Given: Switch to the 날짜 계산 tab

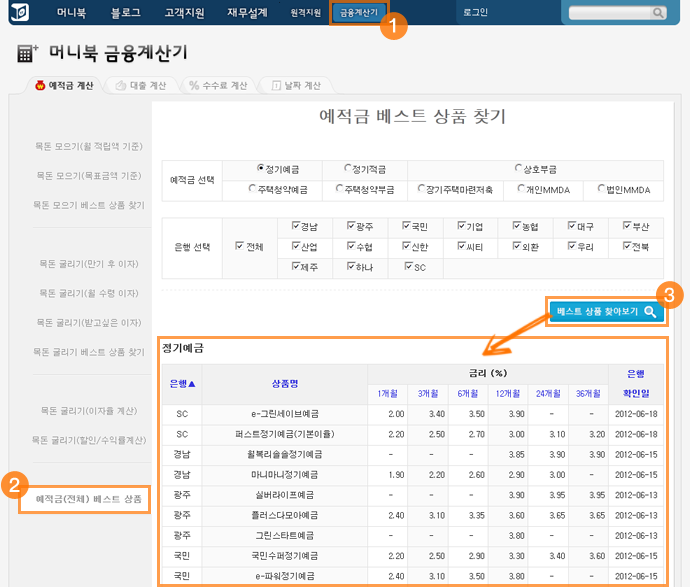Looking at the screenshot, I should click(296, 86).
